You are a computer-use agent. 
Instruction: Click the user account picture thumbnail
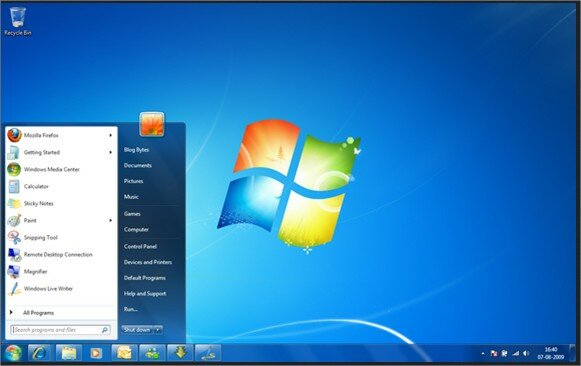tap(152, 124)
